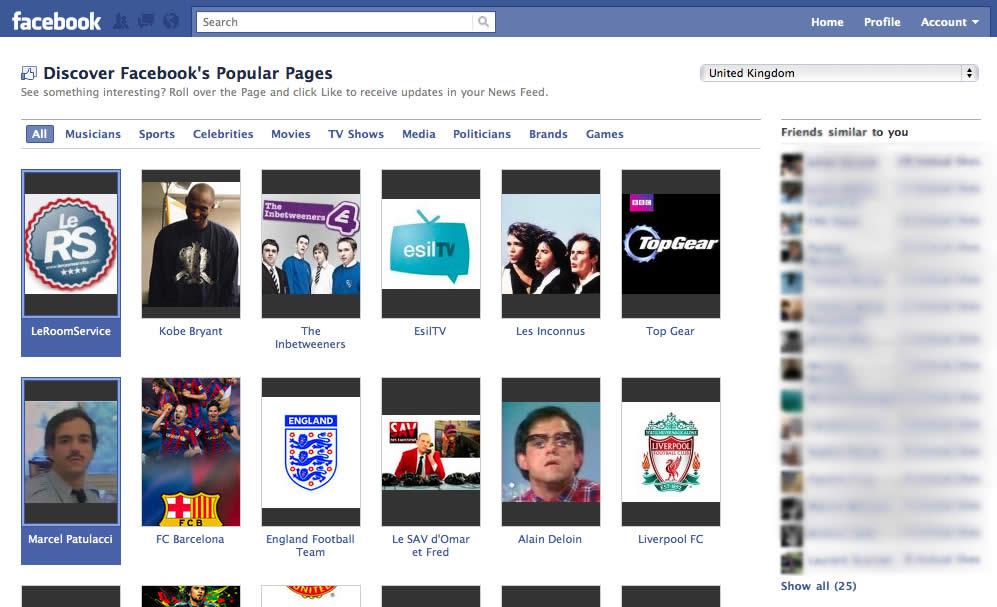Click the FC Barcelona thumbnail
The height and width of the screenshot is (607, 997).
191,452
